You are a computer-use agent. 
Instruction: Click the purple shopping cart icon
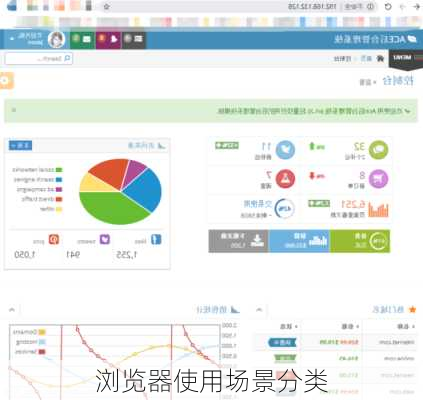(378, 179)
